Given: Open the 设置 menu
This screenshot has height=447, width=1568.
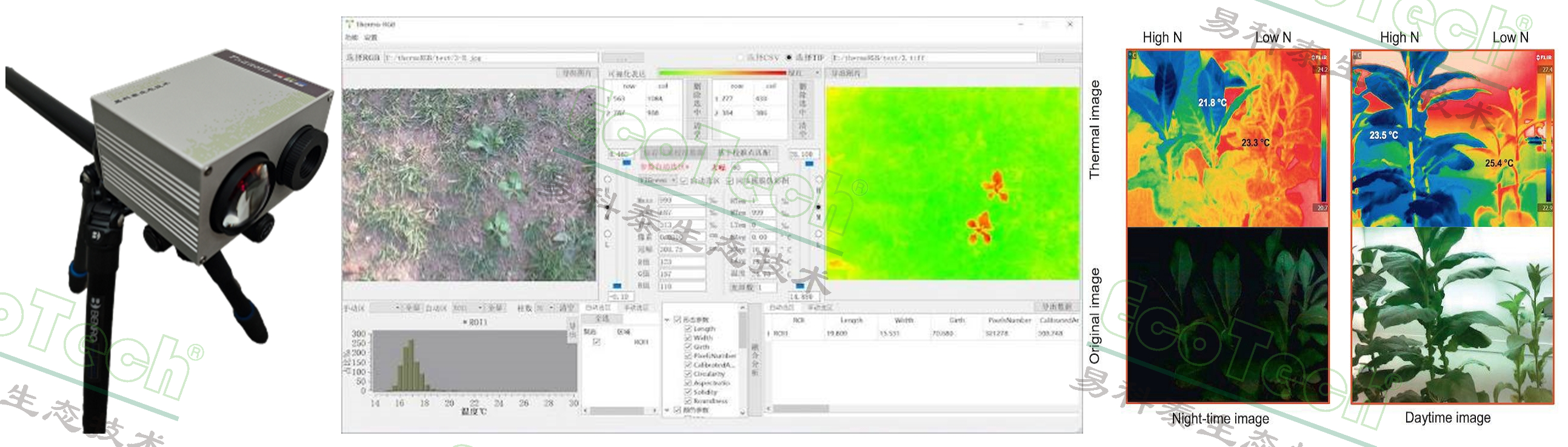Looking at the screenshot, I should [371, 38].
